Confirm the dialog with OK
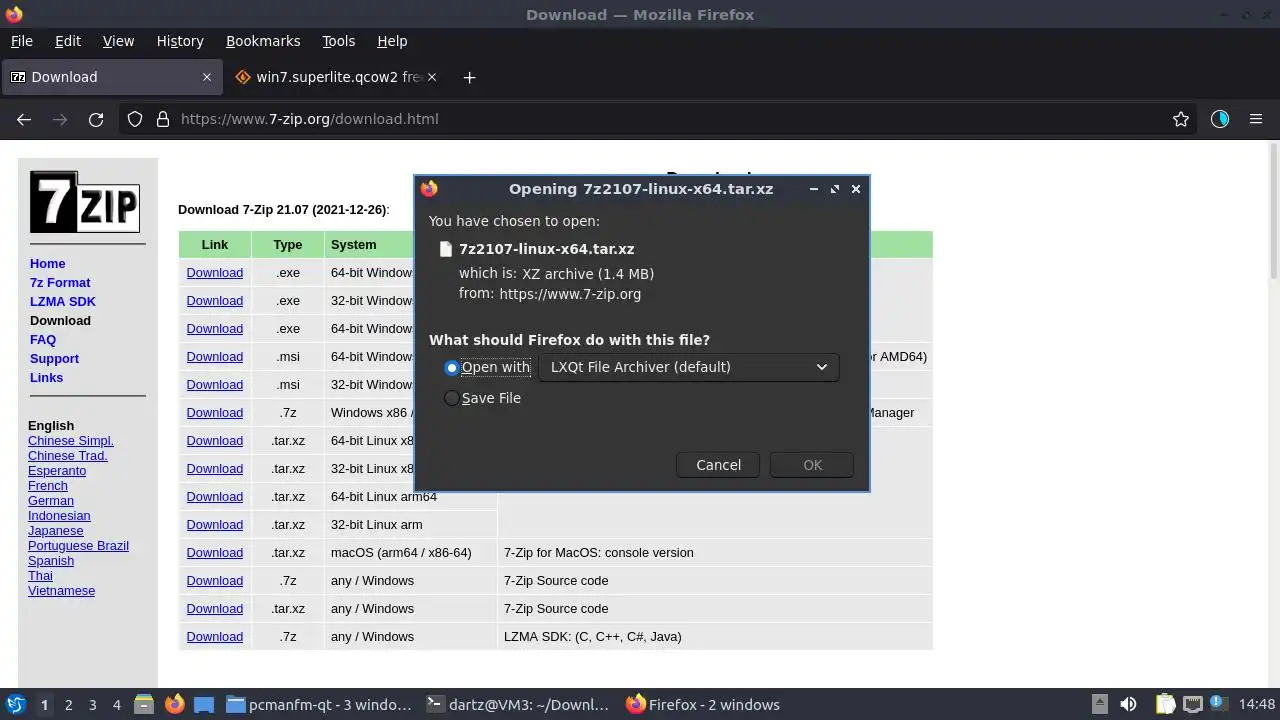 [812, 465]
